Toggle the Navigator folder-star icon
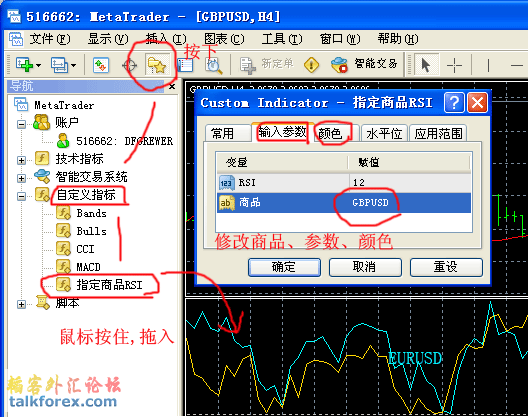 click(157, 65)
